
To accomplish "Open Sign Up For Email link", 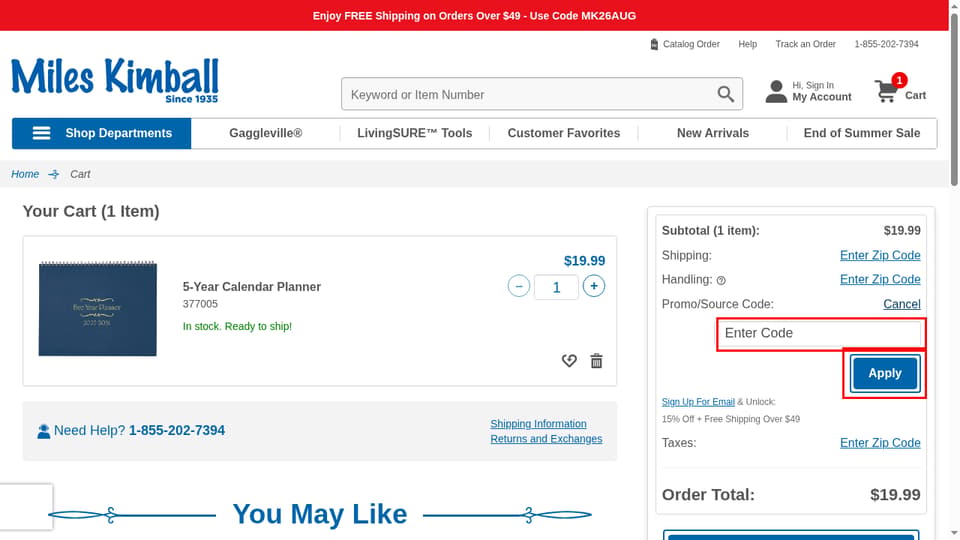I will click(x=698, y=402).
